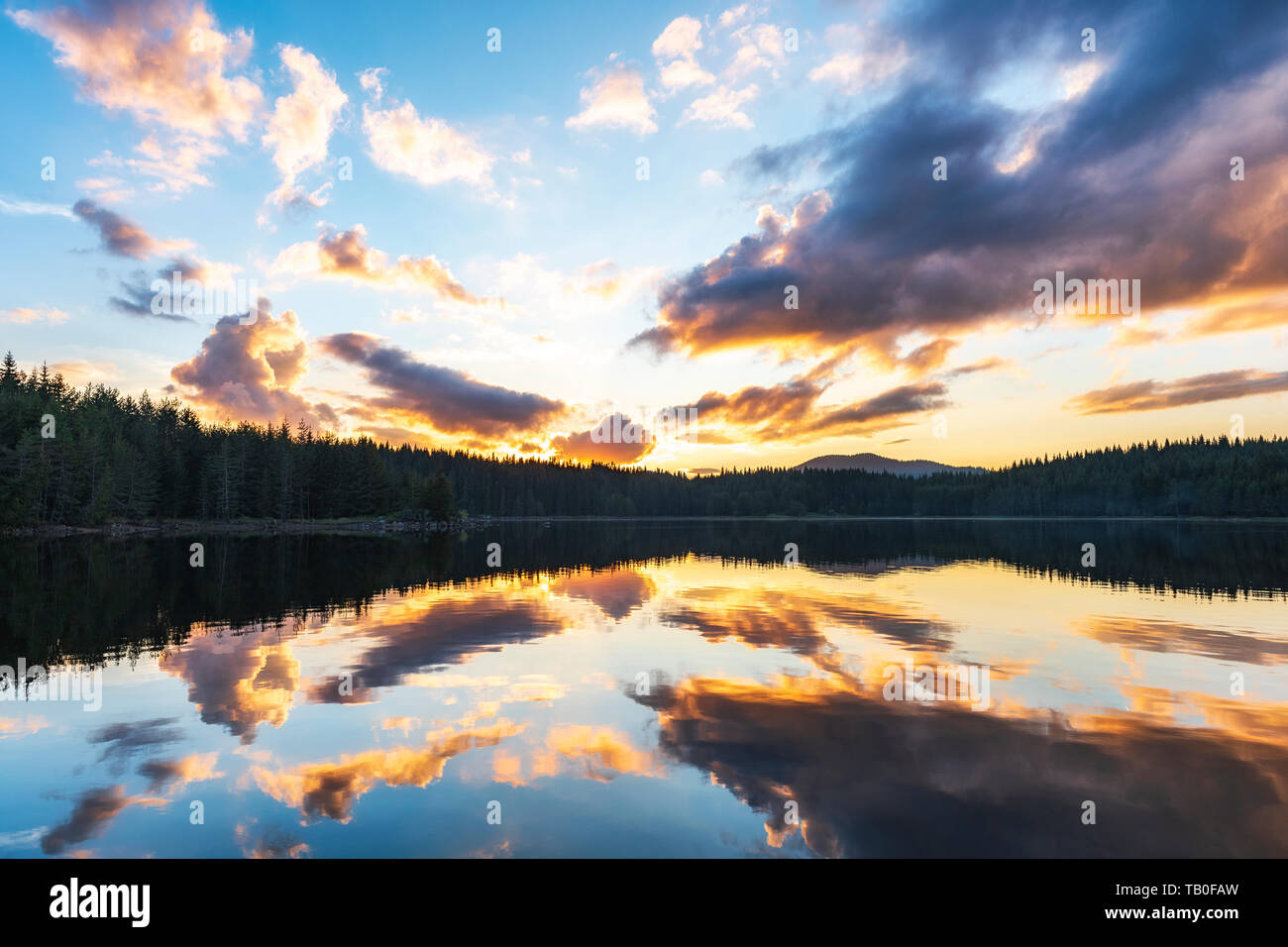Click the alamy logo in the footer
The width and height of the screenshot is (1288, 947).
coord(100,902)
